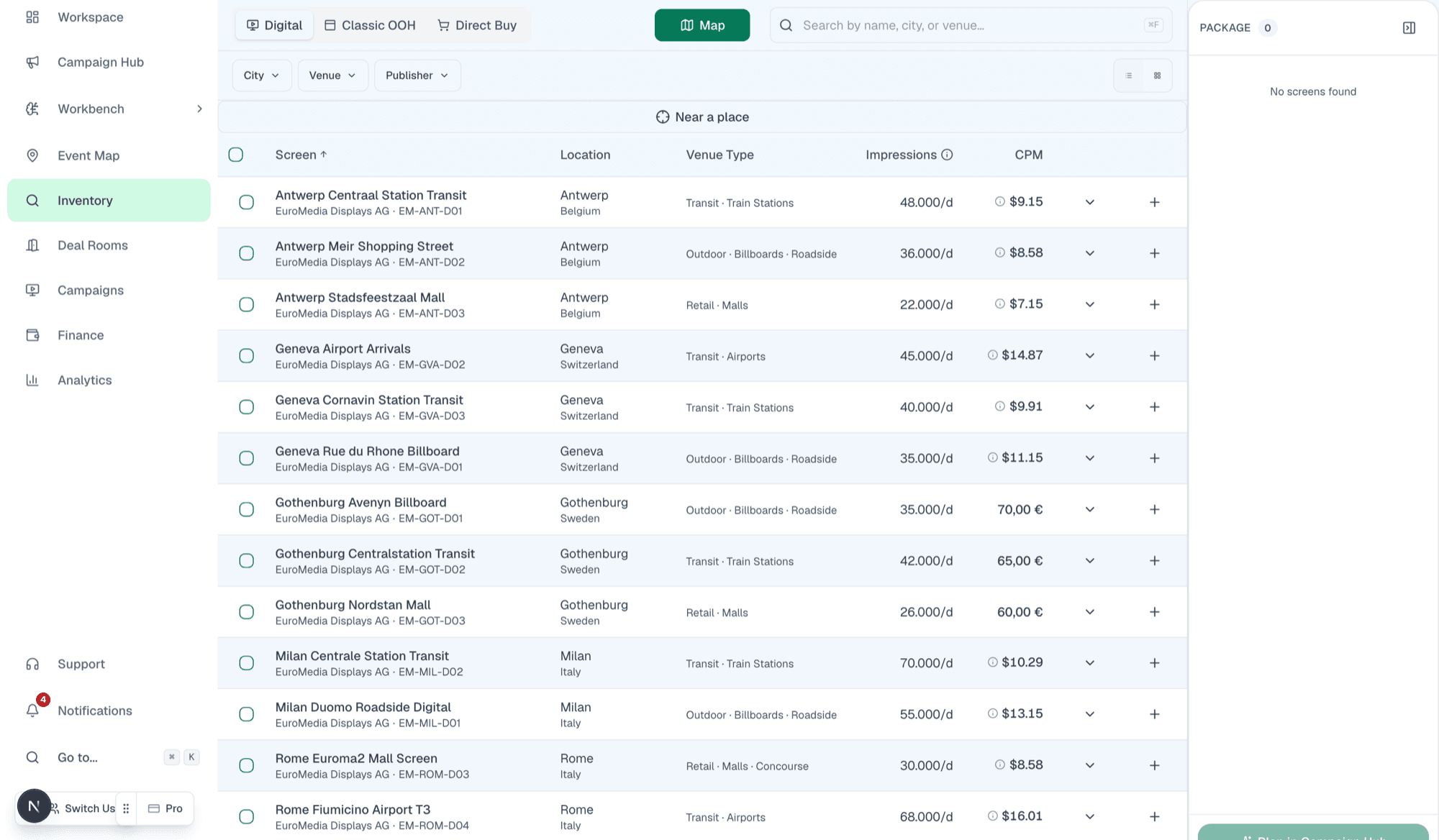Click the Location column header

(585, 155)
